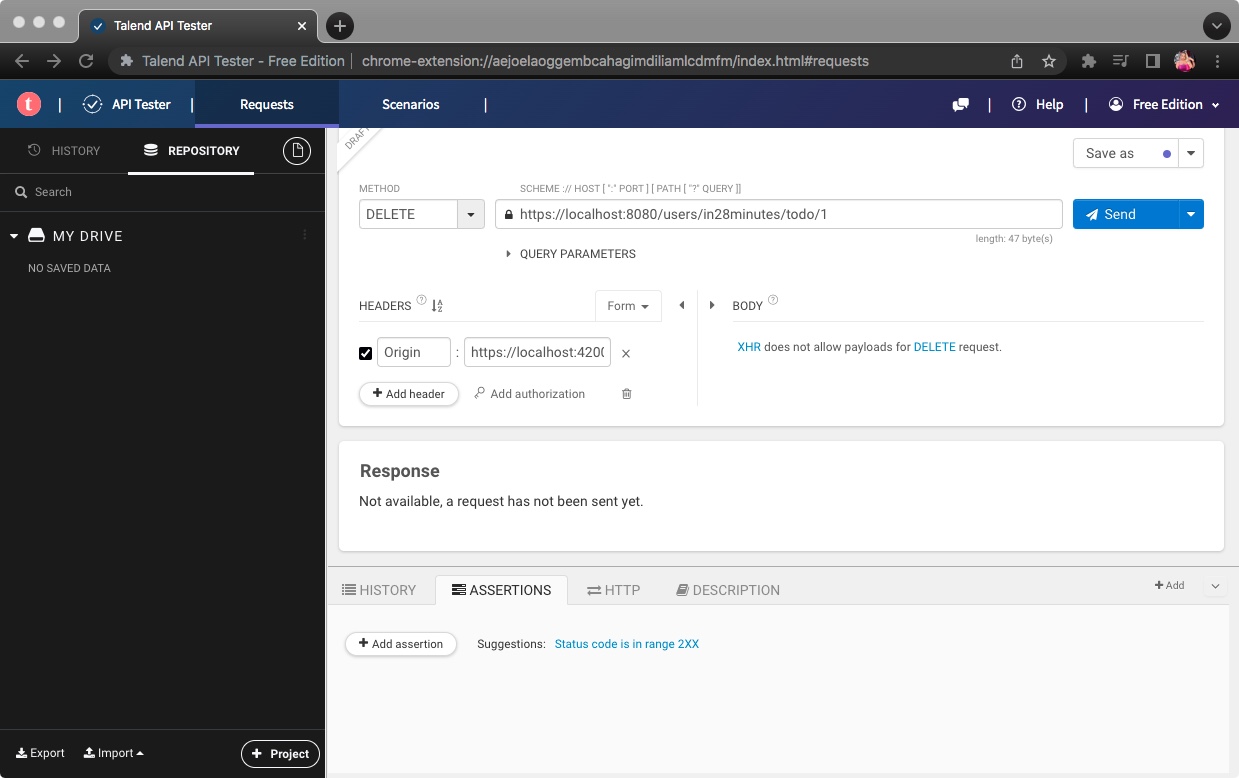Open ASSERTIONS tab

pos(501,590)
